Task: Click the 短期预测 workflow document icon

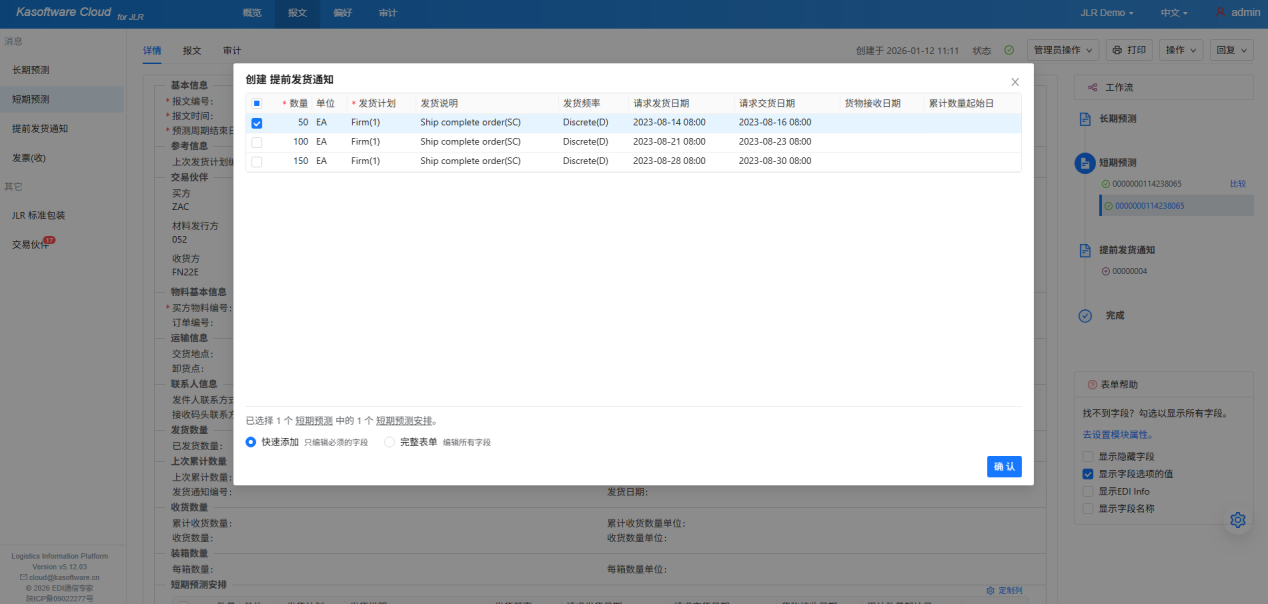Action: coord(1085,163)
